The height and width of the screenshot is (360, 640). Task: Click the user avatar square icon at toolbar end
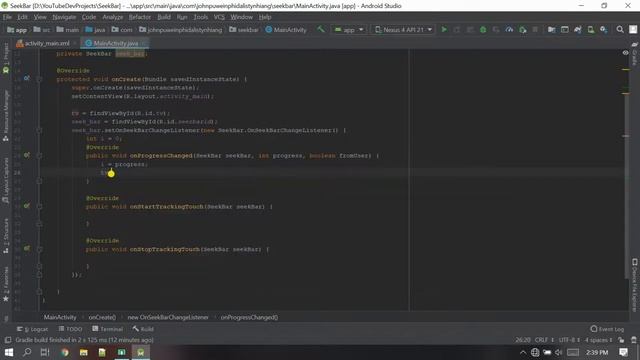[x=633, y=30]
